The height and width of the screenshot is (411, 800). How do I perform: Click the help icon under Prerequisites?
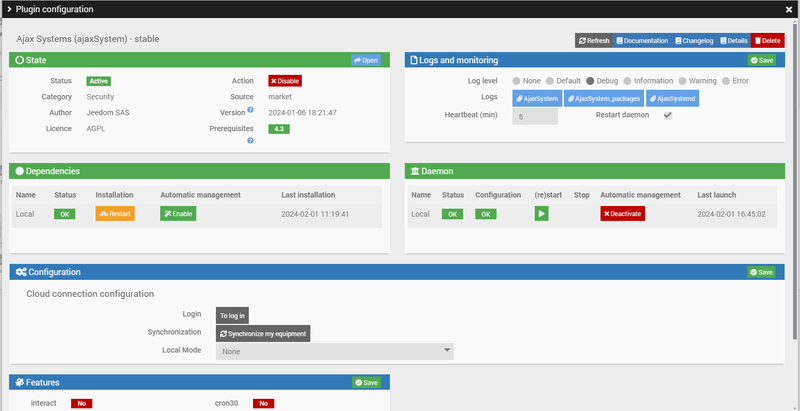pyautogui.click(x=251, y=140)
